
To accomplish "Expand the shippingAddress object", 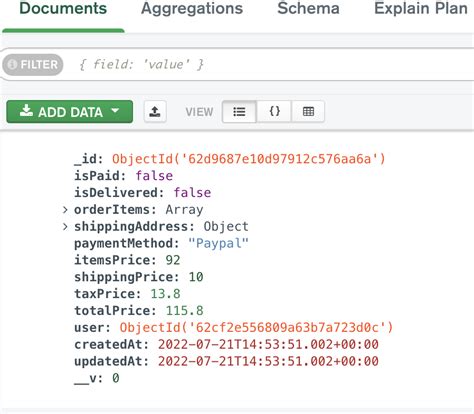I will 65,227.
